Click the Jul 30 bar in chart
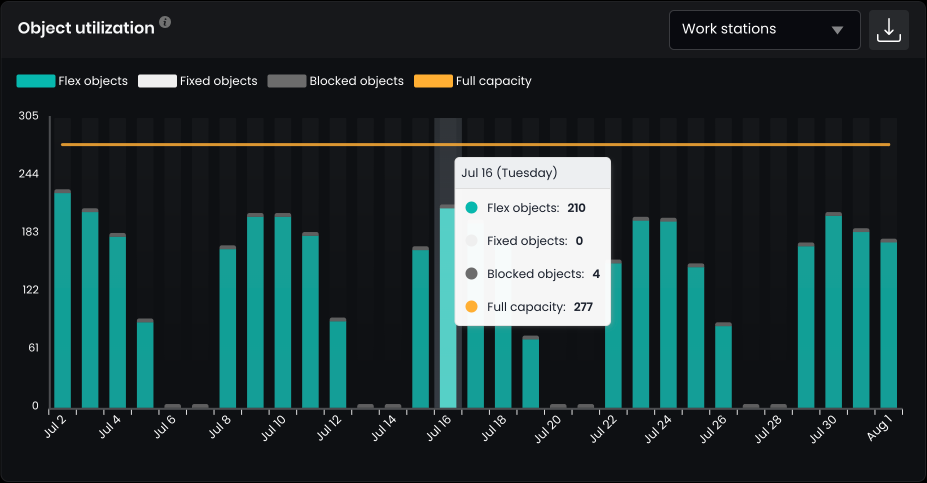The height and width of the screenshot is (483, 927). 833,312
